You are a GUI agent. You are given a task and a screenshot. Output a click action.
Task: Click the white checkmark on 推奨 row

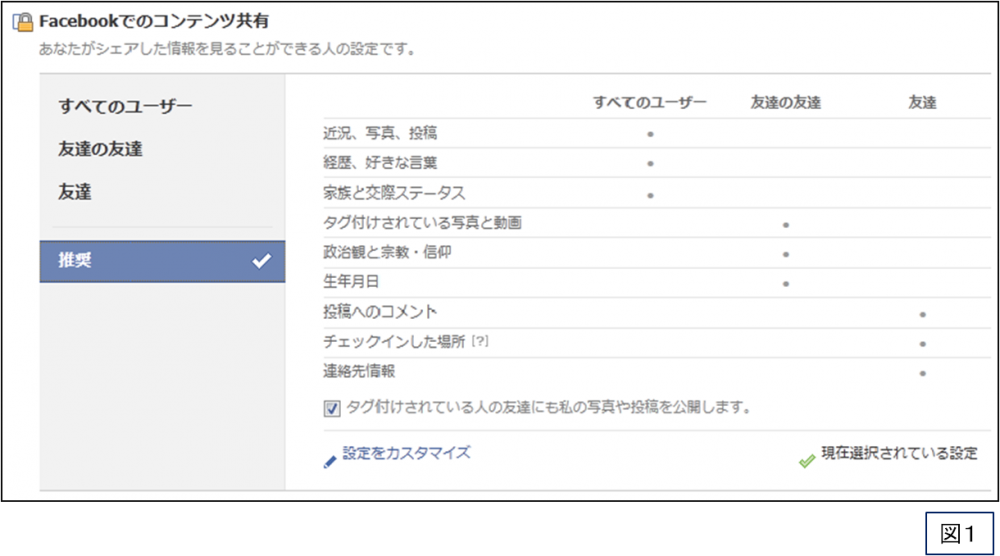tap(261, 261)
